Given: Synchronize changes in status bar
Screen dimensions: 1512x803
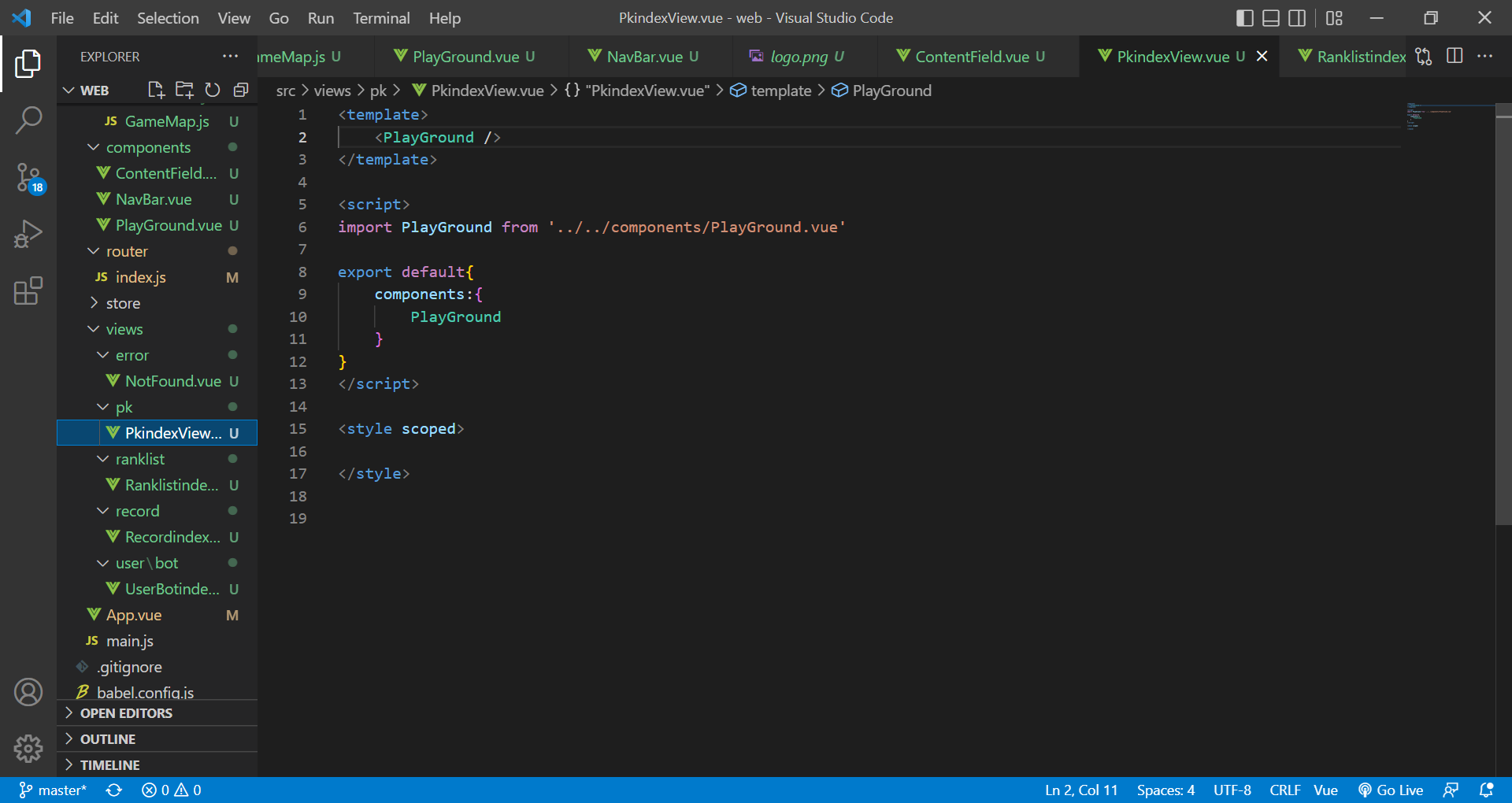Looking at the screenshot, I should [x=114, y=790].
